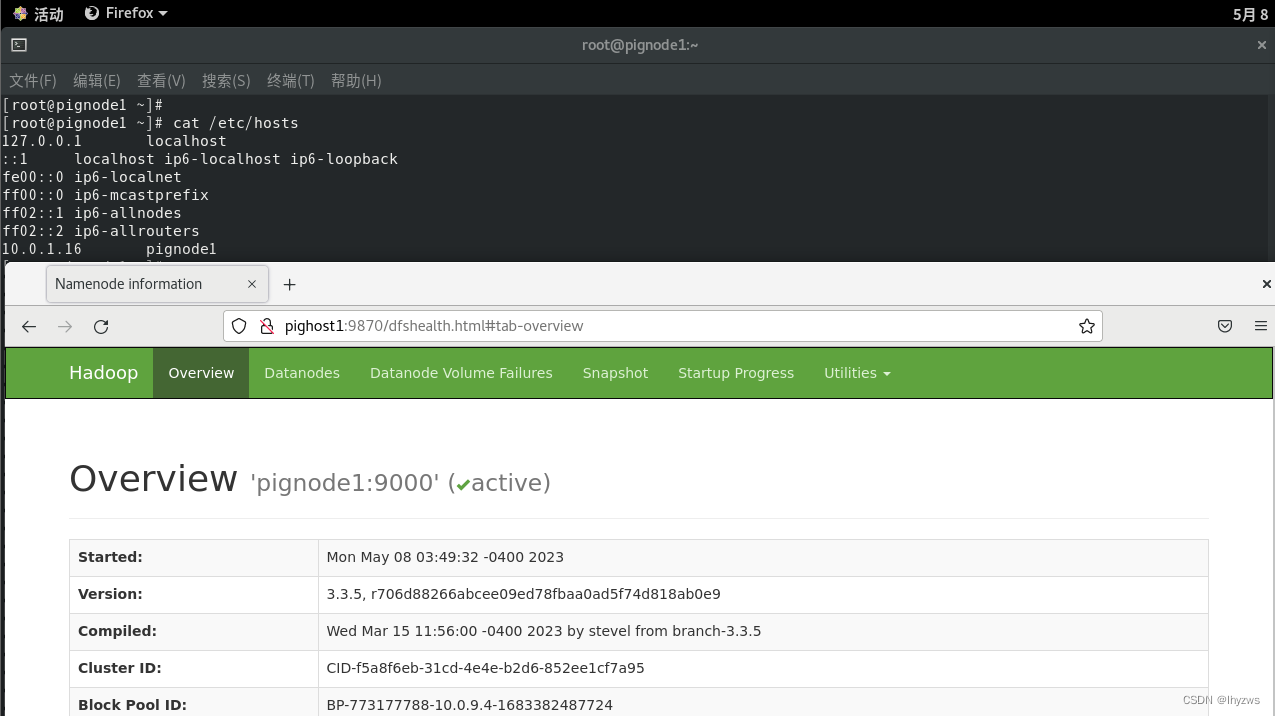This screenshot has width=1275, height=716.
Task: Click the '10.0.1.16 pignode1' hosts line
Action: click(x=109, y=249)
